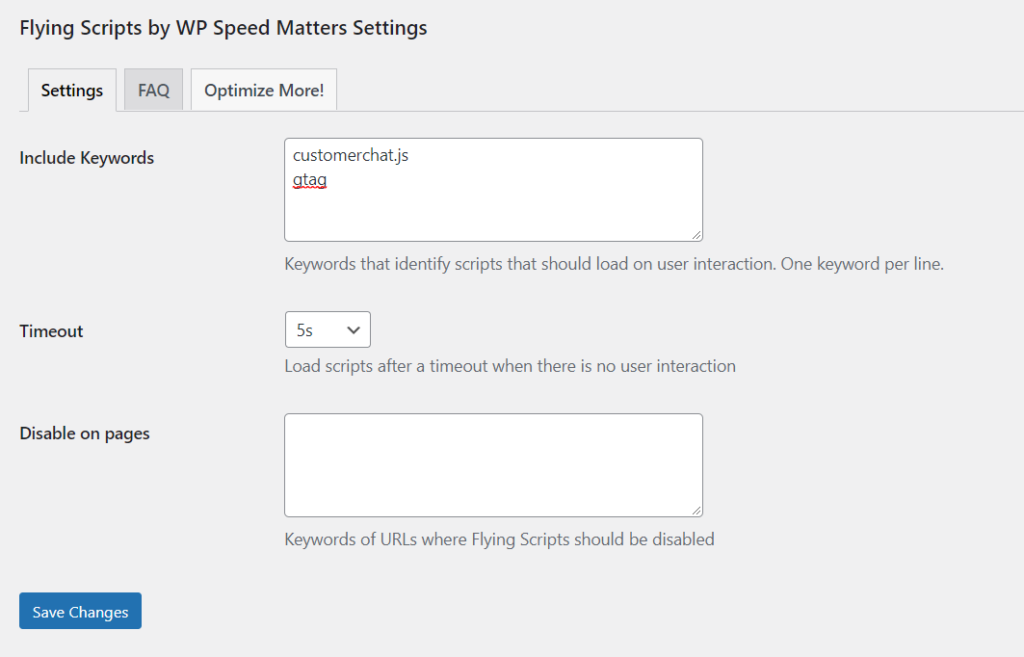The width and height of the screenshot is (1024, 657).
Task: Click the Disable on pages label
Action: pyautogui.click(x=85, y=433)
